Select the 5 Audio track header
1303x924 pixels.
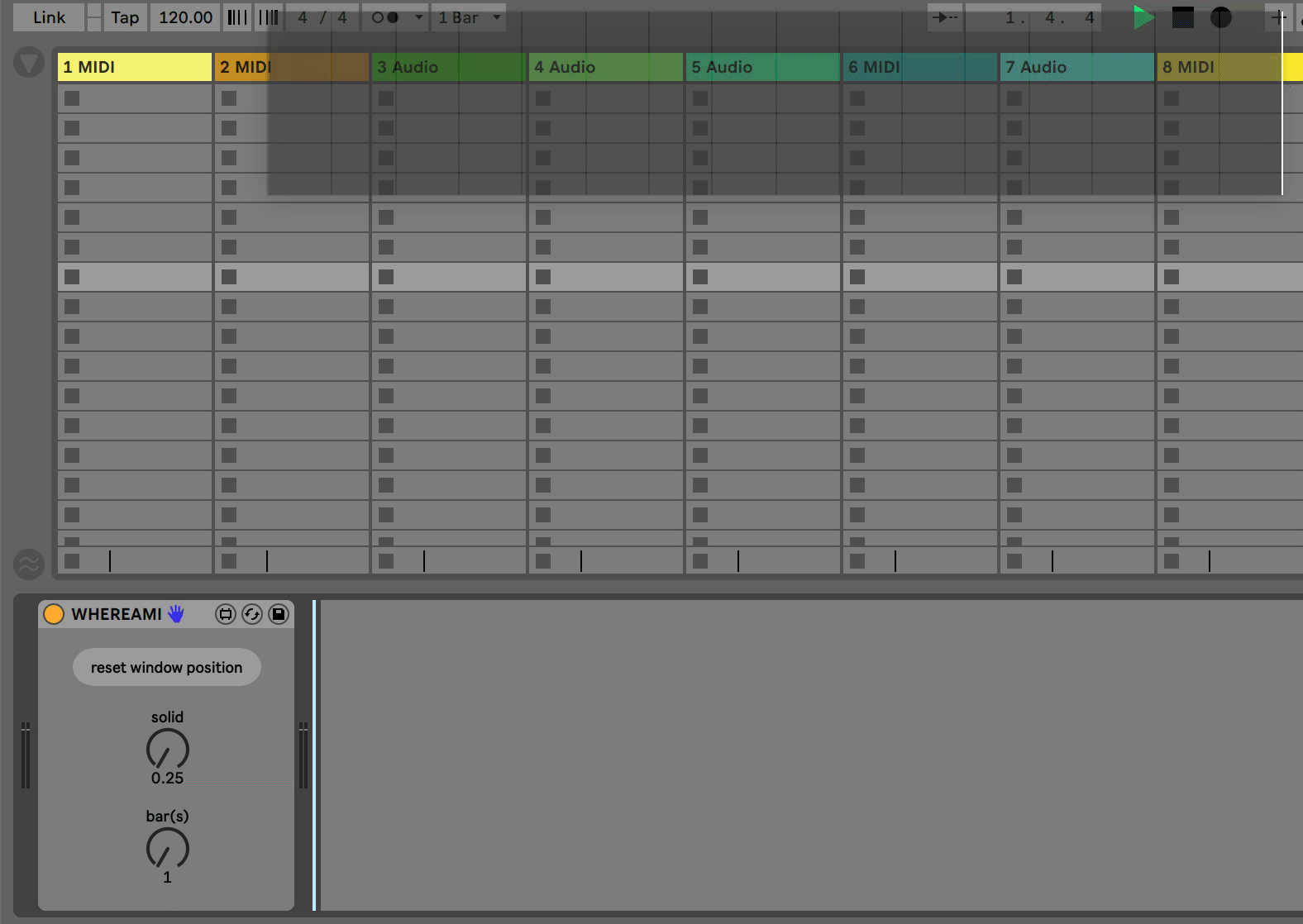[763, 67]
